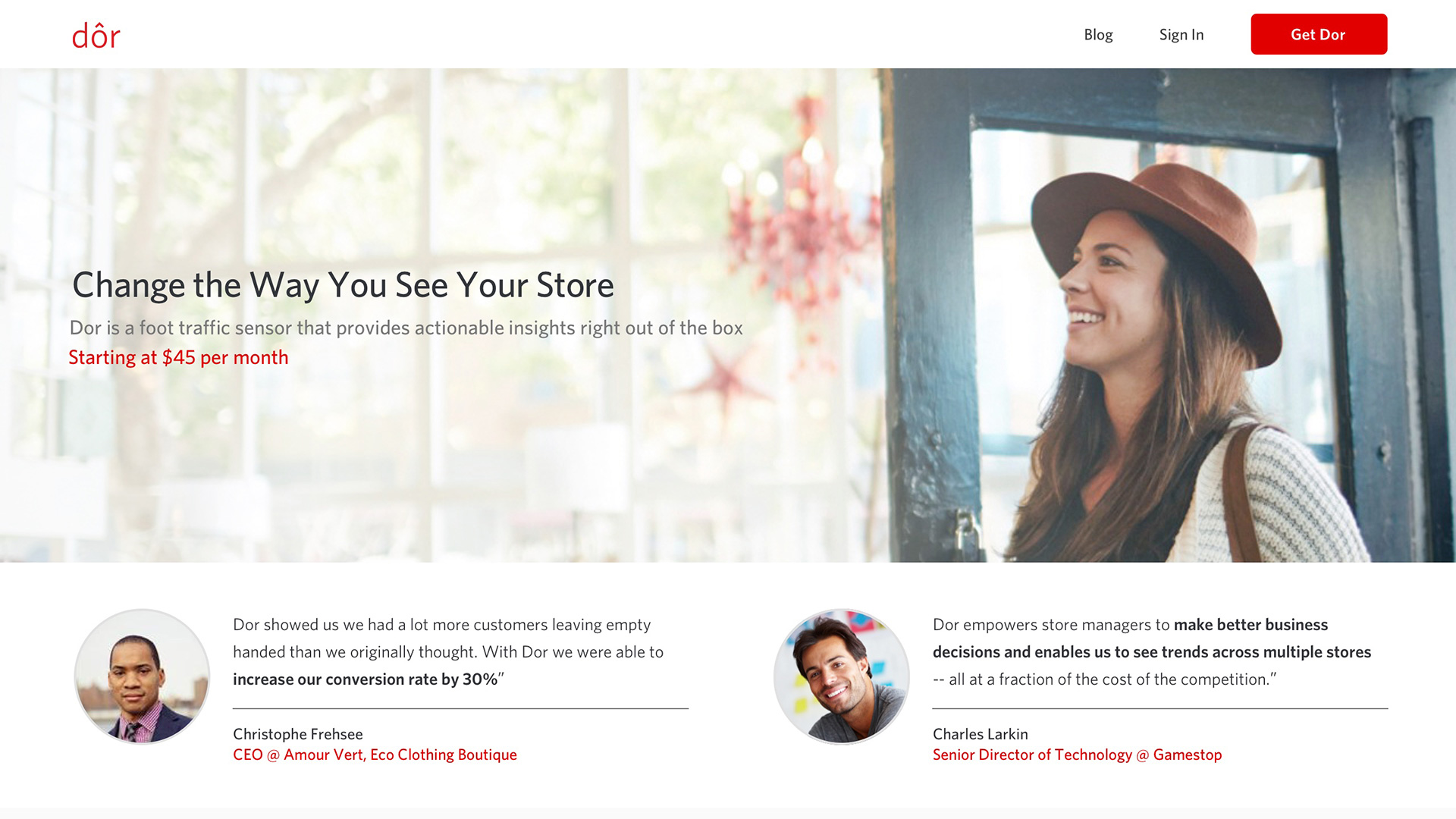Click Christophe Frehsee's round profile photo
Viewport: 1456px width, 819px height.
142,676
